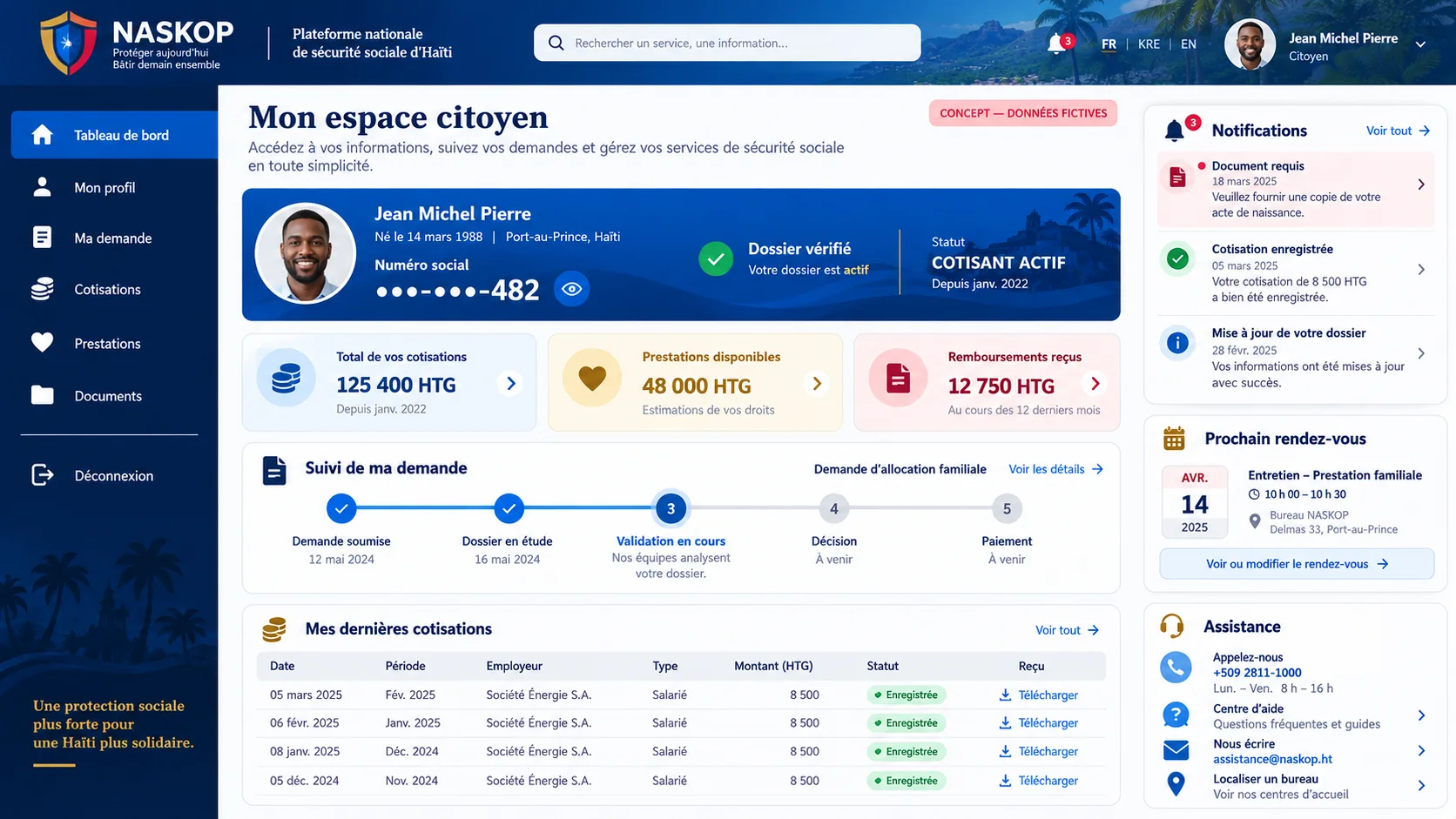The height and width of the screenshot is (819, 1456).
Task: Switch language to EN
Action: tap(1189, 44)
